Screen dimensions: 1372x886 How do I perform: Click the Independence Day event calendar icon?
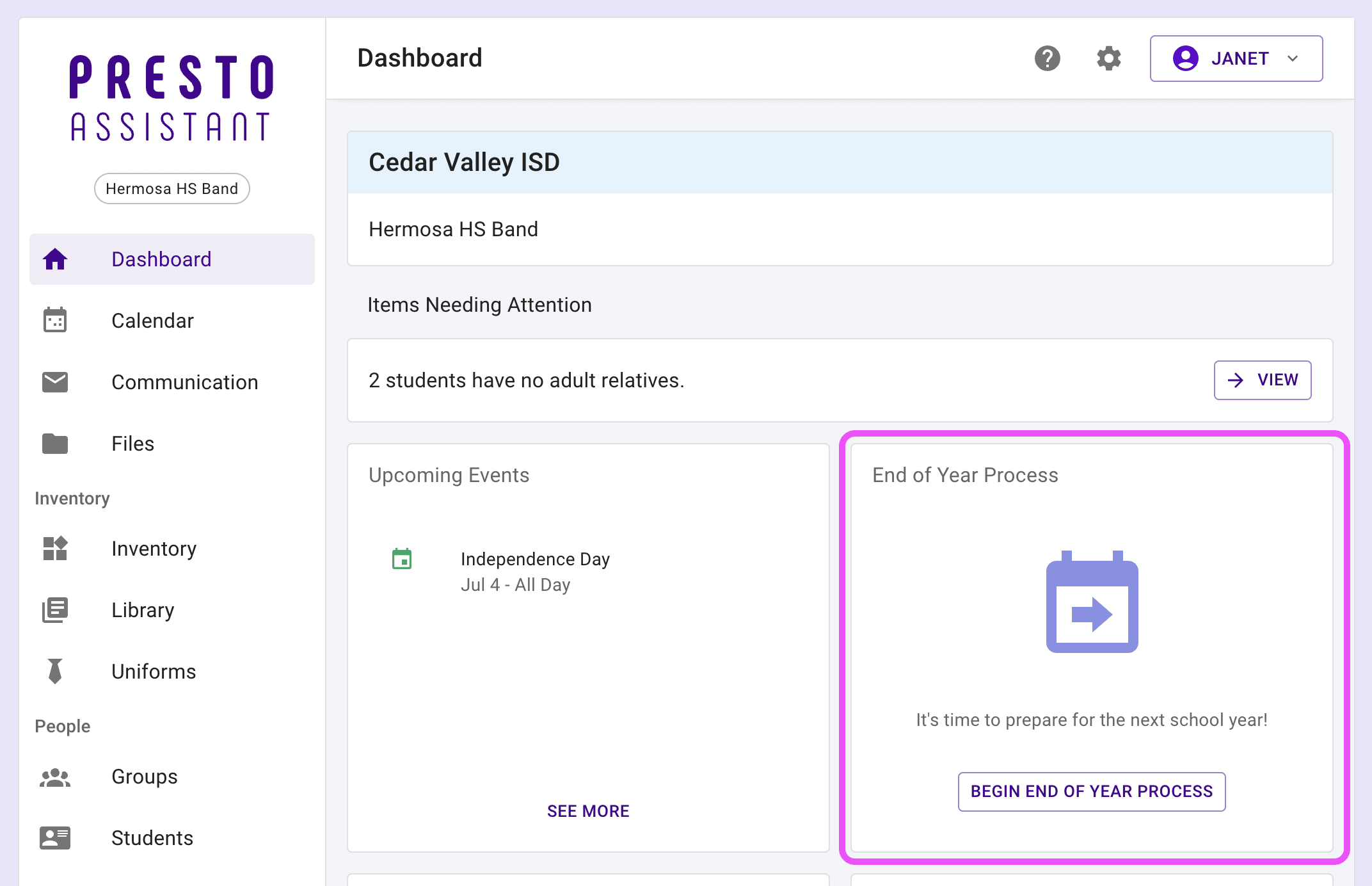(402, 559)
